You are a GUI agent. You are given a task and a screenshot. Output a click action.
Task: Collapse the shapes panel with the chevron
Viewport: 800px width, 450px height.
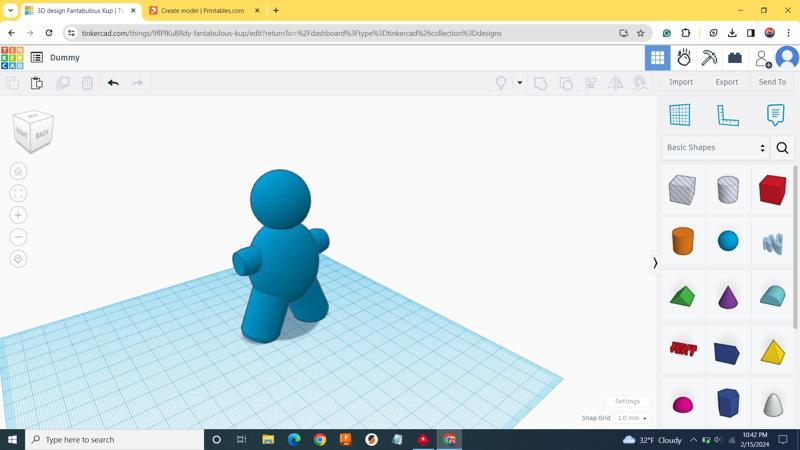[655, 263]
